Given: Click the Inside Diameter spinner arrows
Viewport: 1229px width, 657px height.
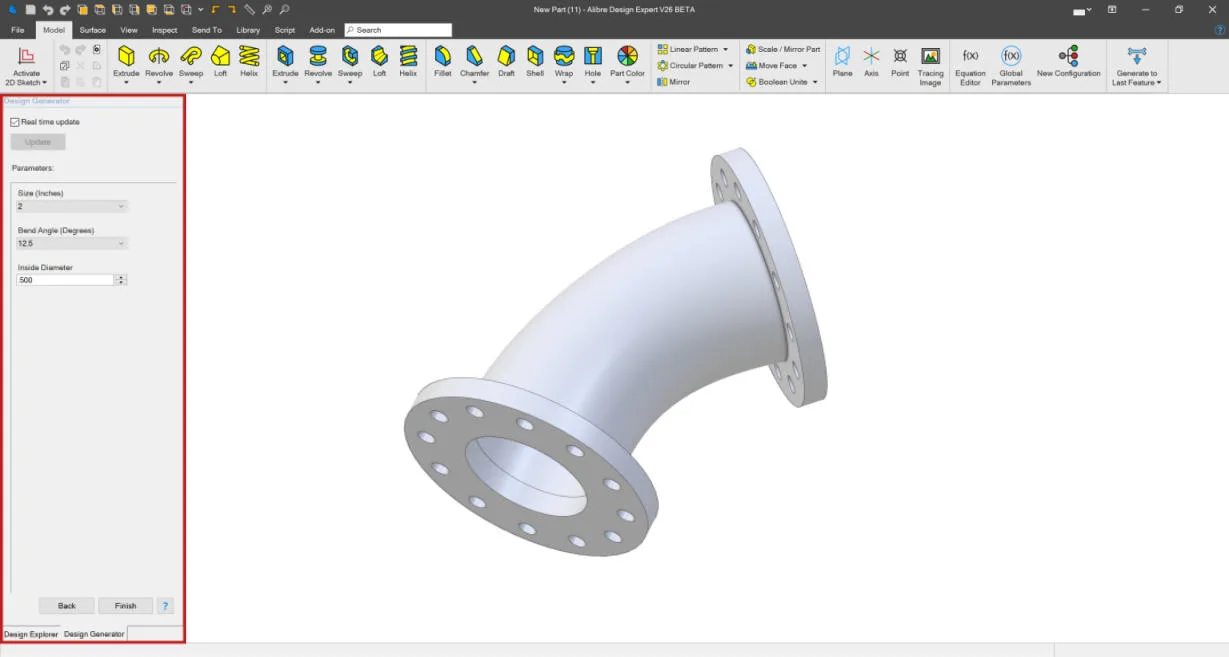Looking at the screenshot, I should point(121,280).
